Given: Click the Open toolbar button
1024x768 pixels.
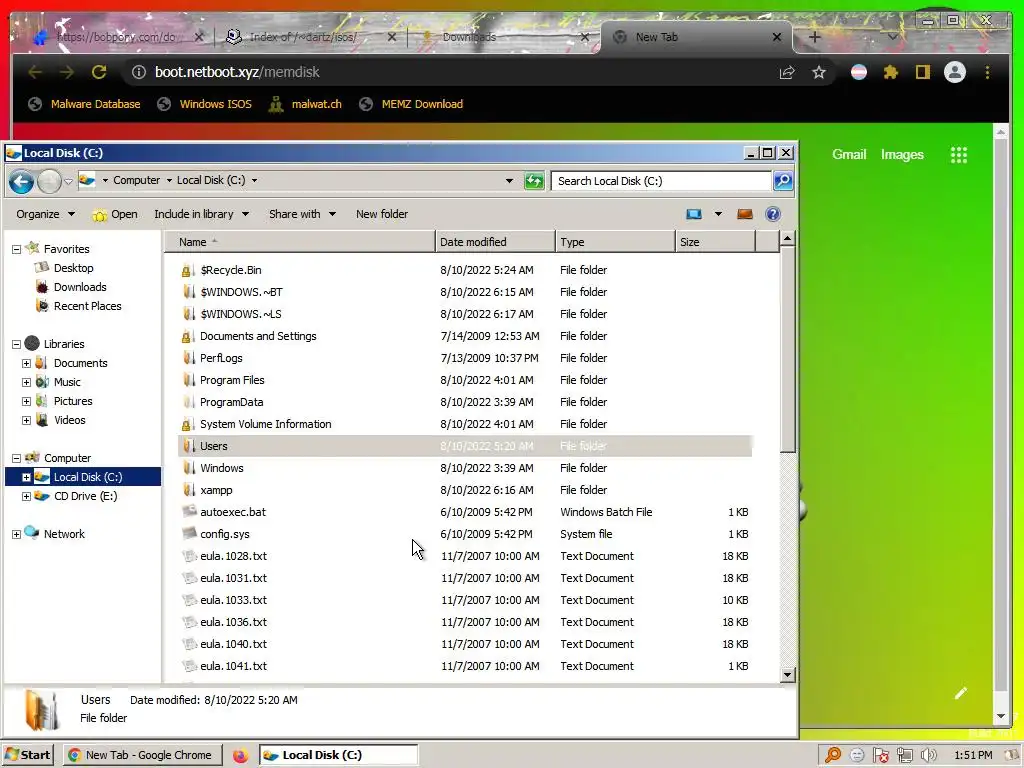Looking at the screenshot, I should (x=115, y=214).
